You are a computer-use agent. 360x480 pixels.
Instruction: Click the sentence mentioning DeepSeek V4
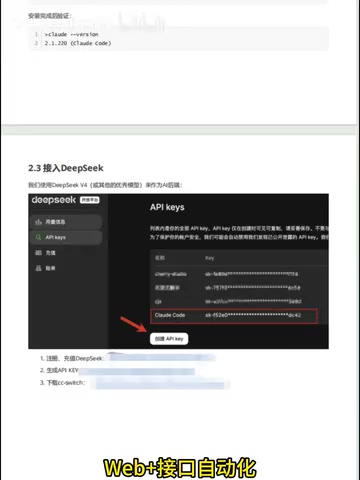pos(105,185)
